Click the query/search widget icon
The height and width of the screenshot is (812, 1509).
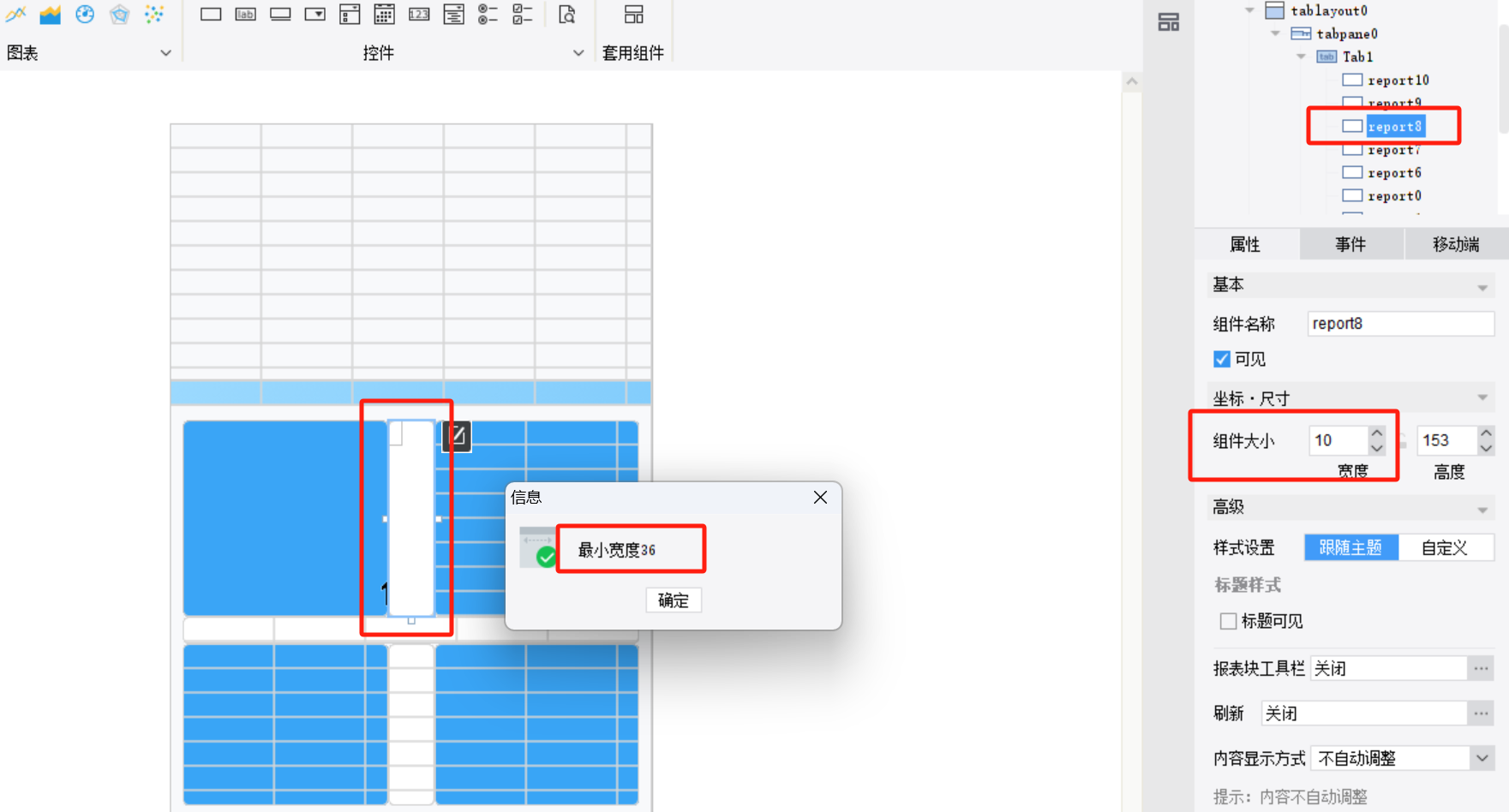[566, 14]
